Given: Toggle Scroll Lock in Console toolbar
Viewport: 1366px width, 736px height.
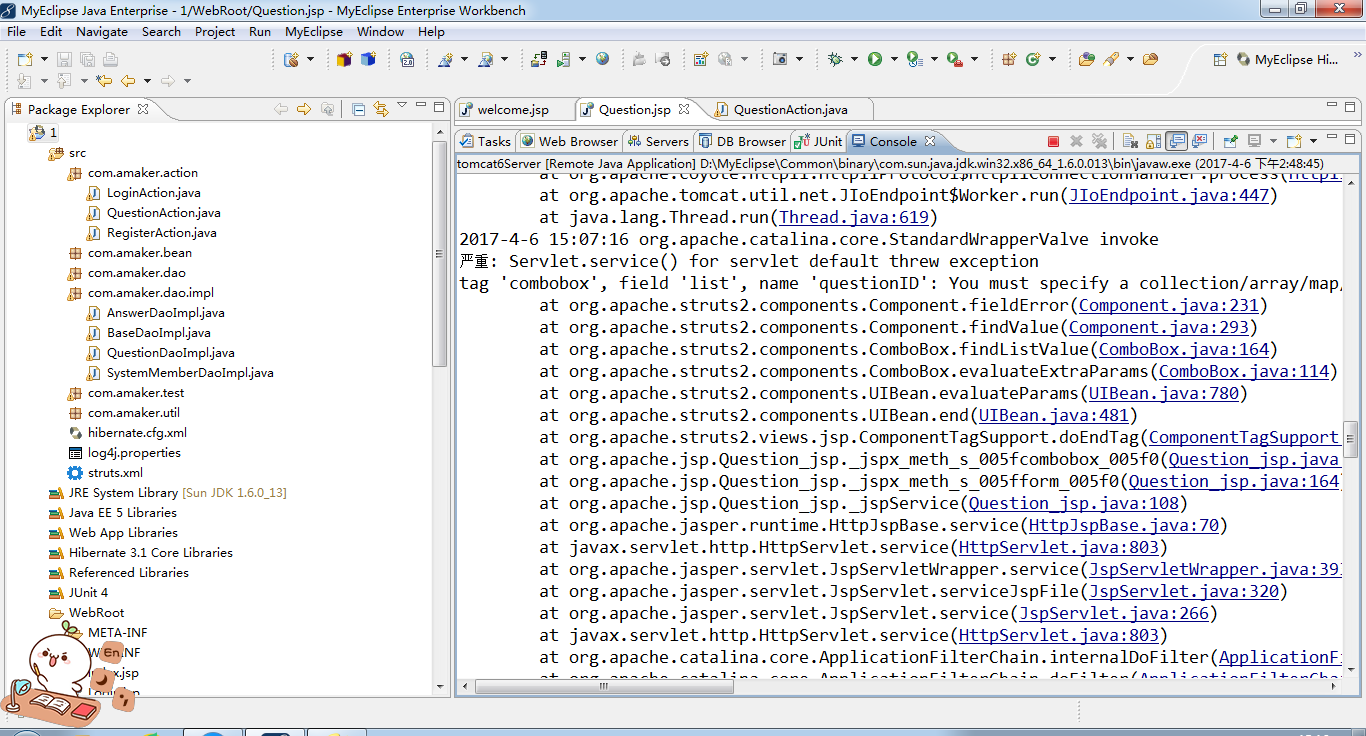Looking at the screenshot, I should (1153, 141).
